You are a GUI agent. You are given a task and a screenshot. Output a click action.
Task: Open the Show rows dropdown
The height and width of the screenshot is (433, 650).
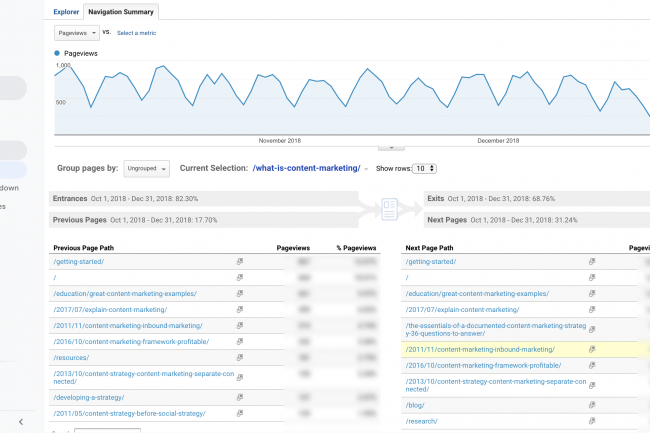(425, 168)
